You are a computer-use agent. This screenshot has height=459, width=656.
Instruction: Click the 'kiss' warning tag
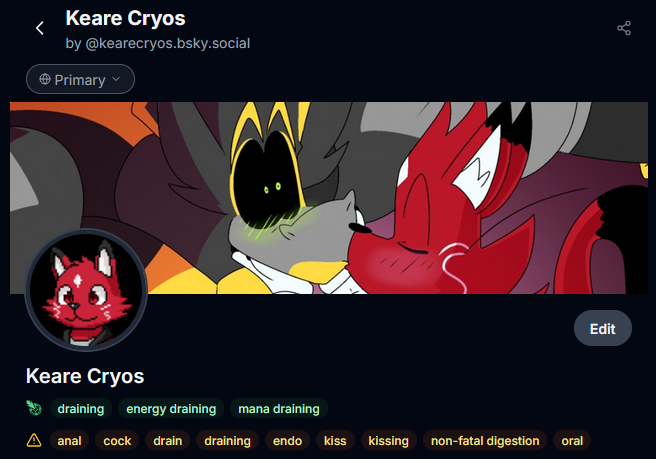pyautogui.click(x=335, y=441)
